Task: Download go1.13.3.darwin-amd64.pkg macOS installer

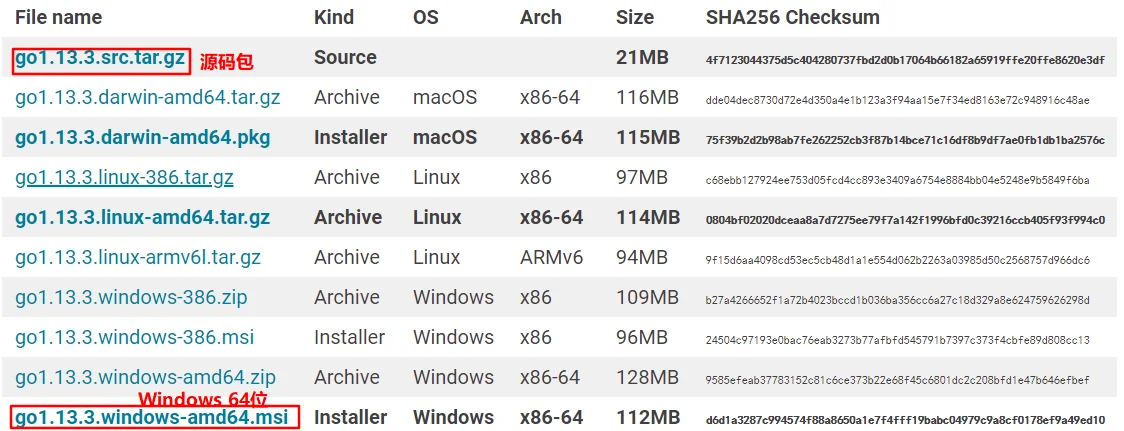Action: coord(143,137)
